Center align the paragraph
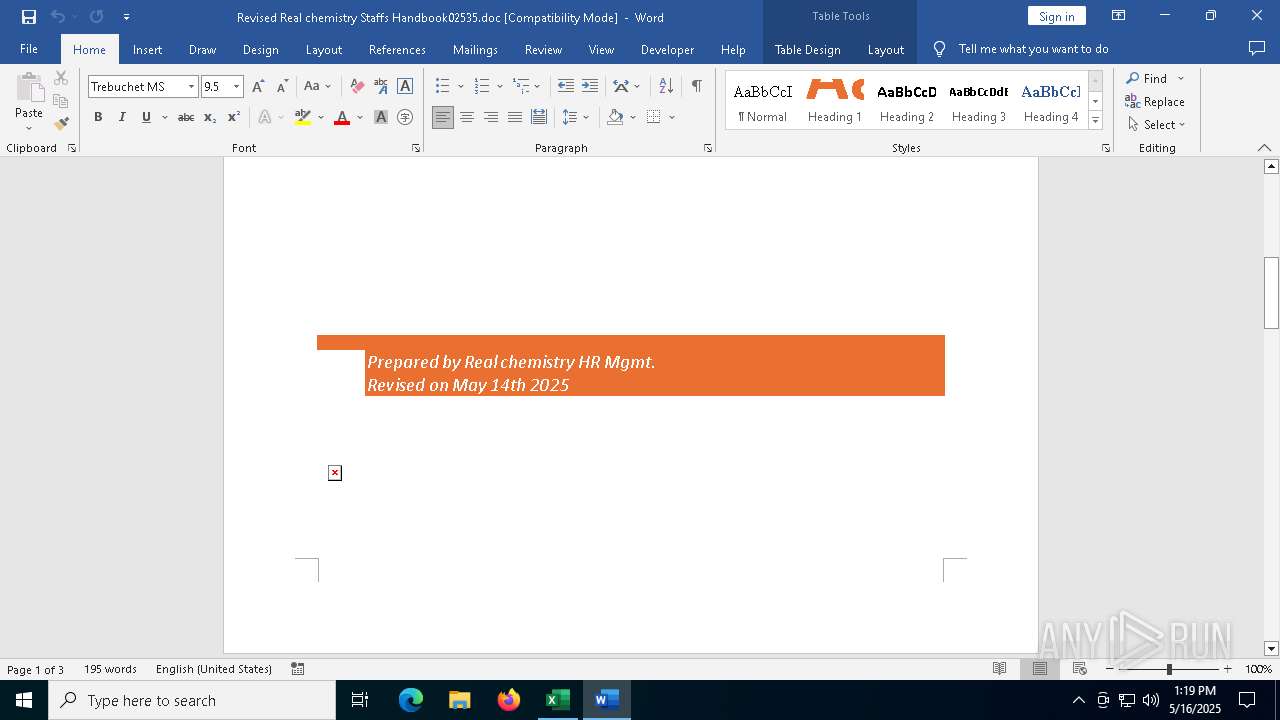 pyautogui.click(x=467, y=117)
